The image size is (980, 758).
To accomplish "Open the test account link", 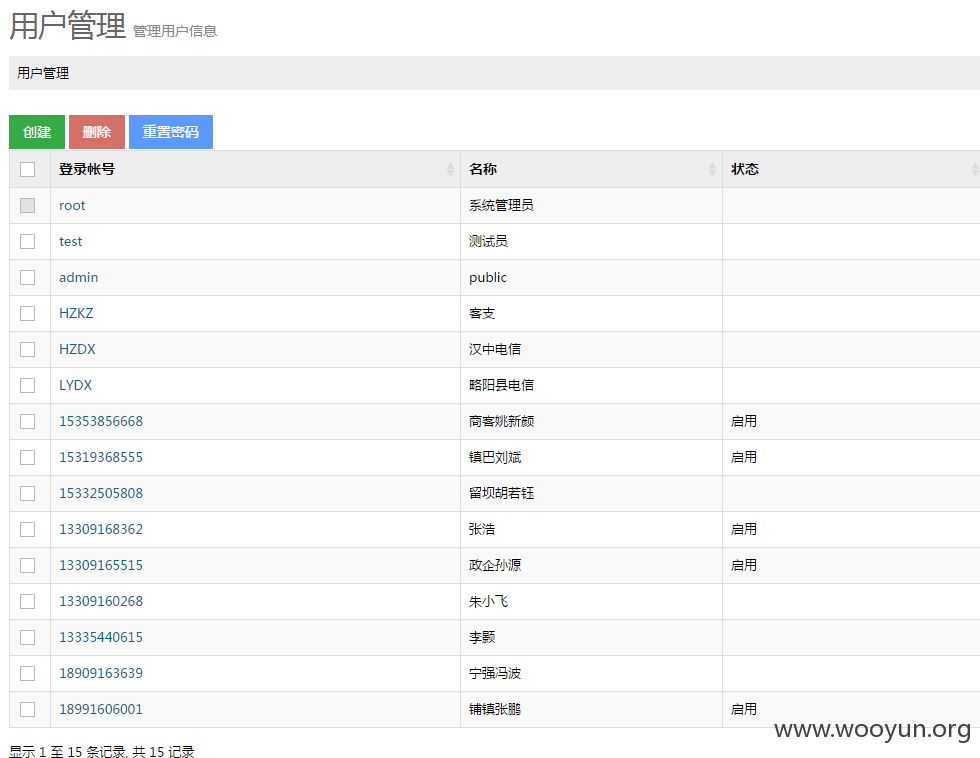I will [x=71, y=241].
